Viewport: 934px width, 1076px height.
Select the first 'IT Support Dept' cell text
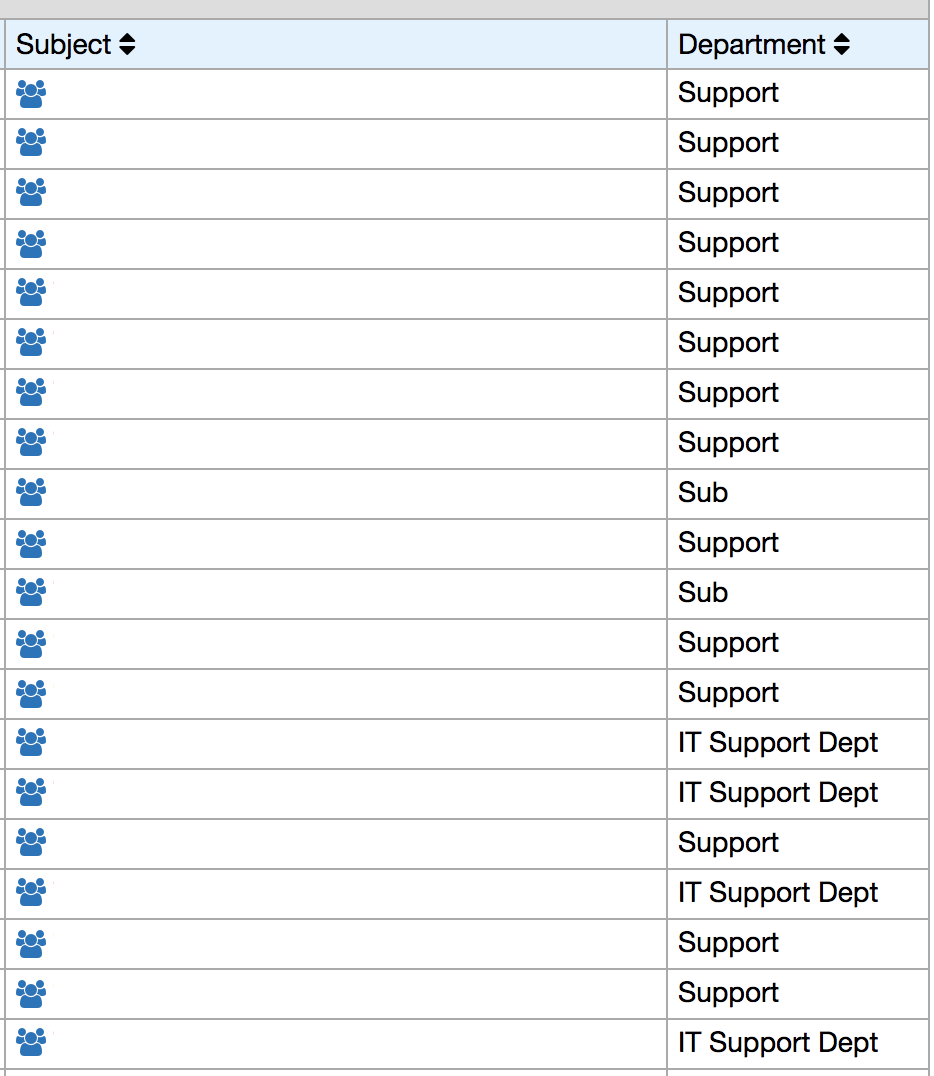coord(778,743)
